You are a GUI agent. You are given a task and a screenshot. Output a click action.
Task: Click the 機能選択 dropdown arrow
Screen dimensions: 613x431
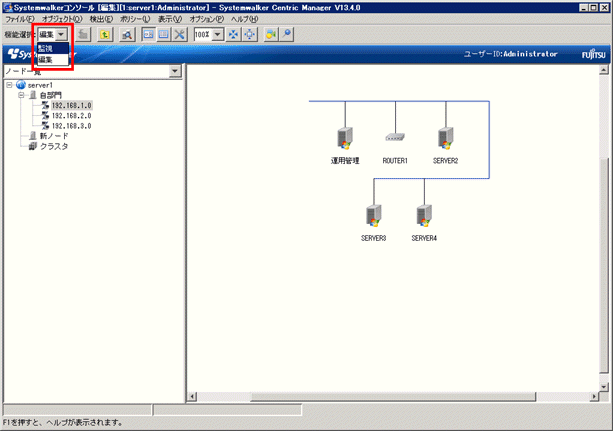click(61, 34)
